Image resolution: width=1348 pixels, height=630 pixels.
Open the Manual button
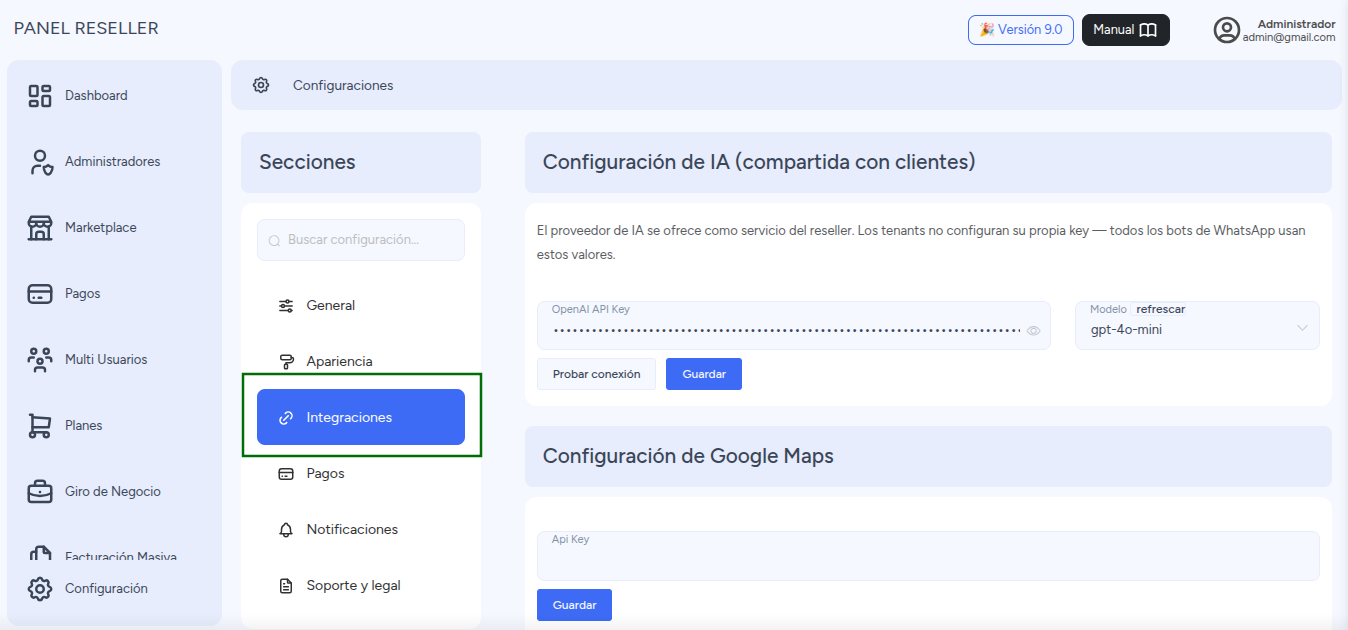click(1126, 30)
